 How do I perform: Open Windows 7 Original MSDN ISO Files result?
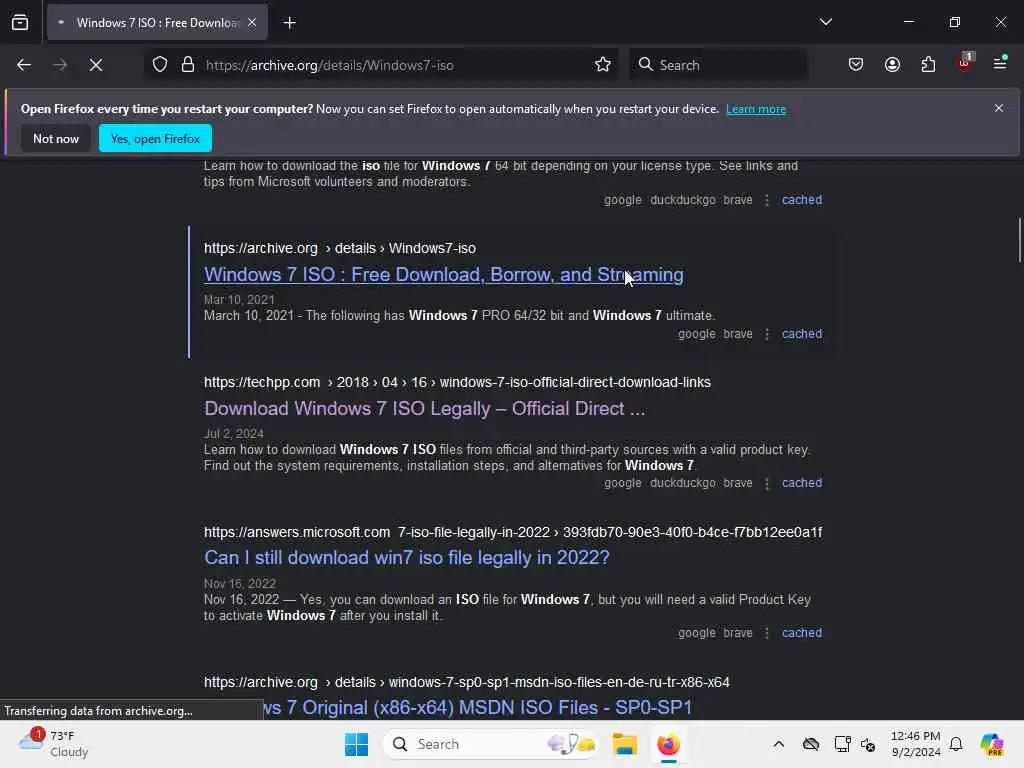tap(477, 708)
